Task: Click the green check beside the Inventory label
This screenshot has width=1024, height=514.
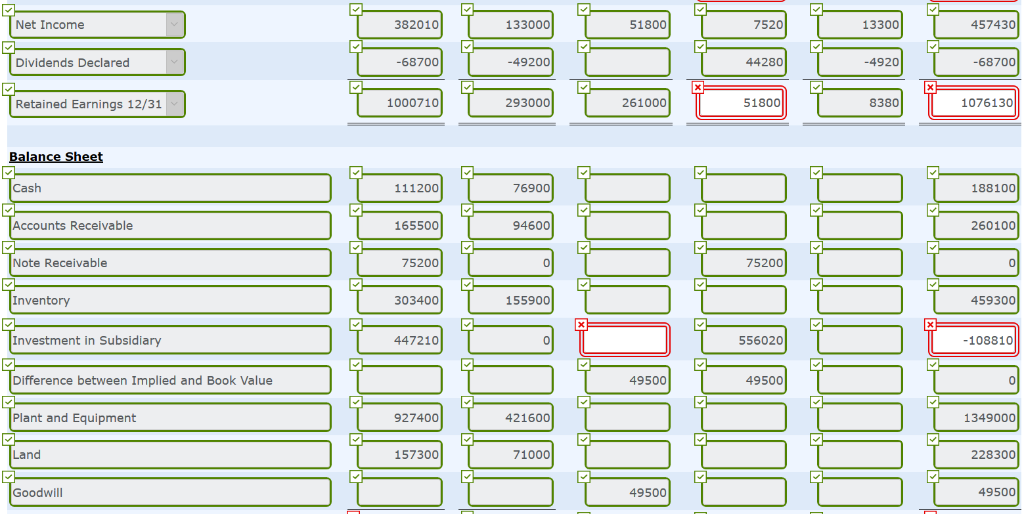Action: (8, 285)
